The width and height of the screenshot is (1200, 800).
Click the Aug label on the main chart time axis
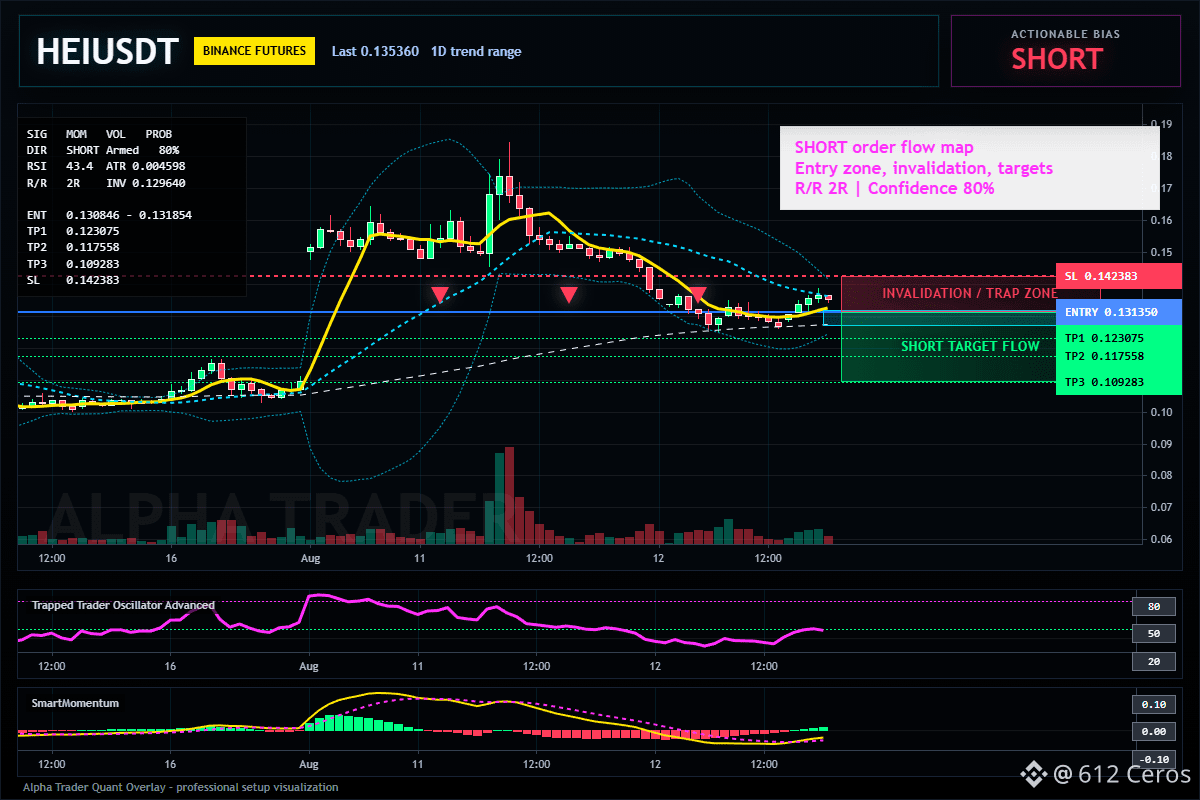tap(309, 558)
